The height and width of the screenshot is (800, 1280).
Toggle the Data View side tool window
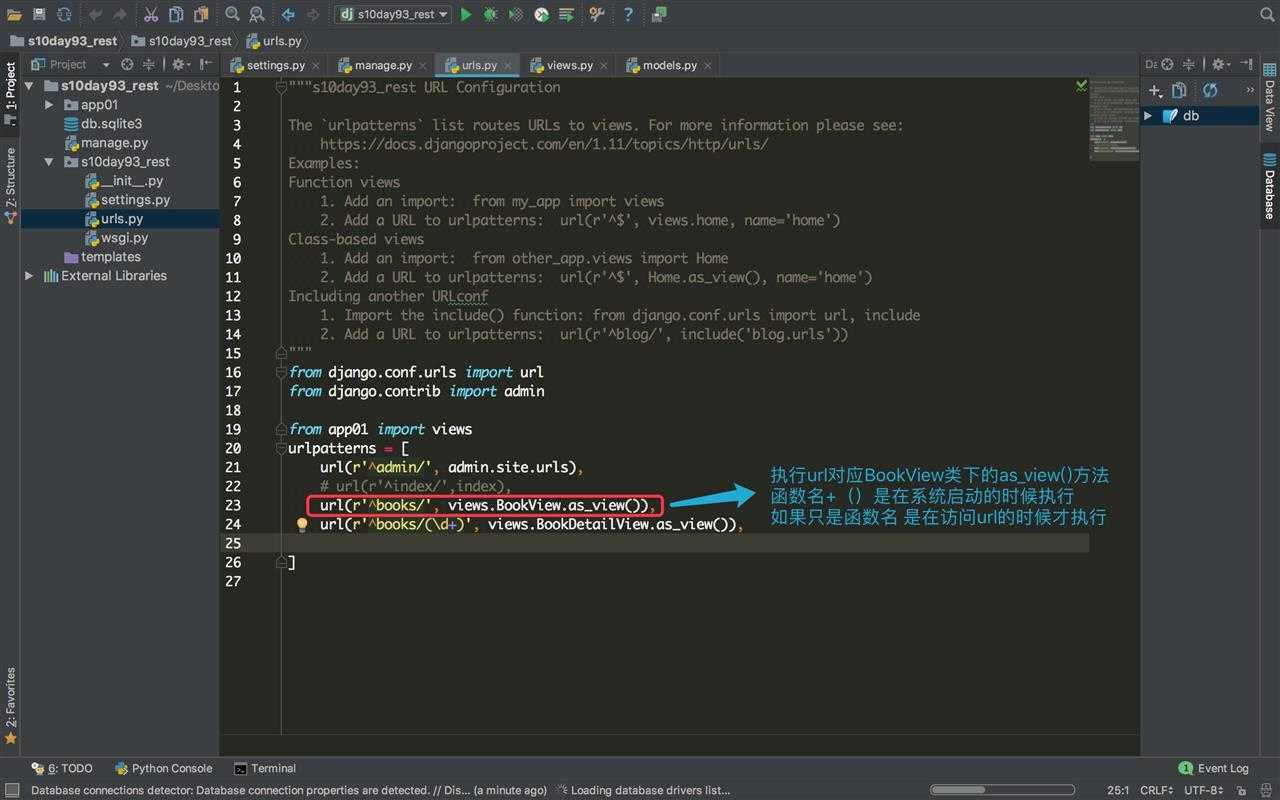[x=1270, y=97]
